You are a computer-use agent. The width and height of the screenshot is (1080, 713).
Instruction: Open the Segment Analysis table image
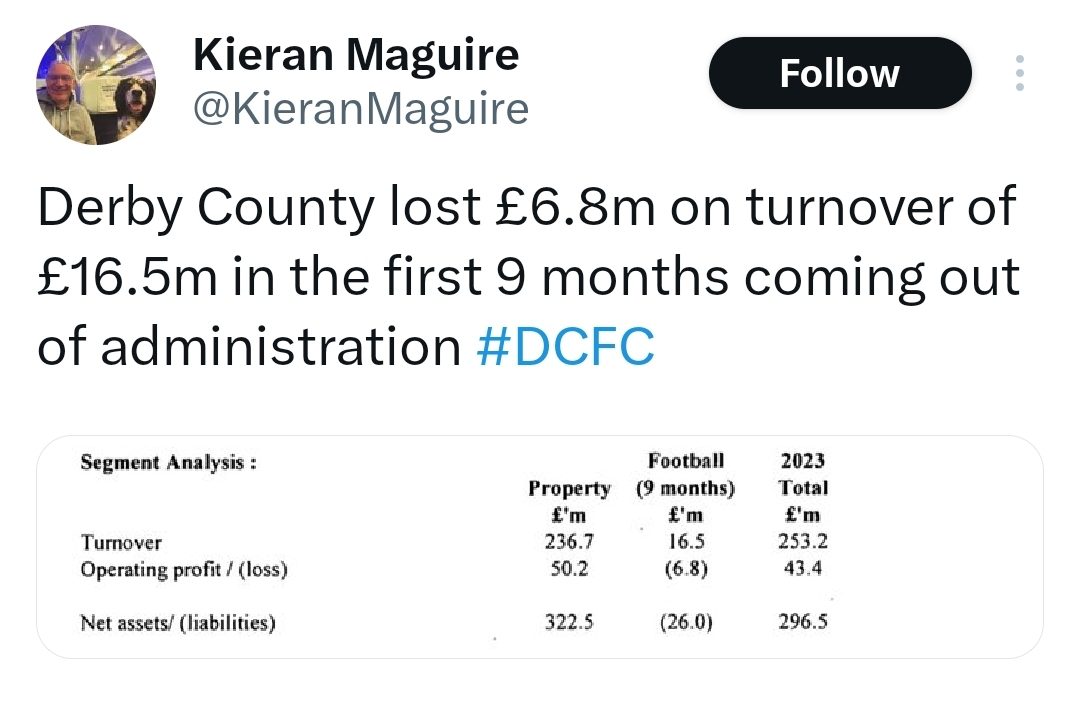[539, 547]
